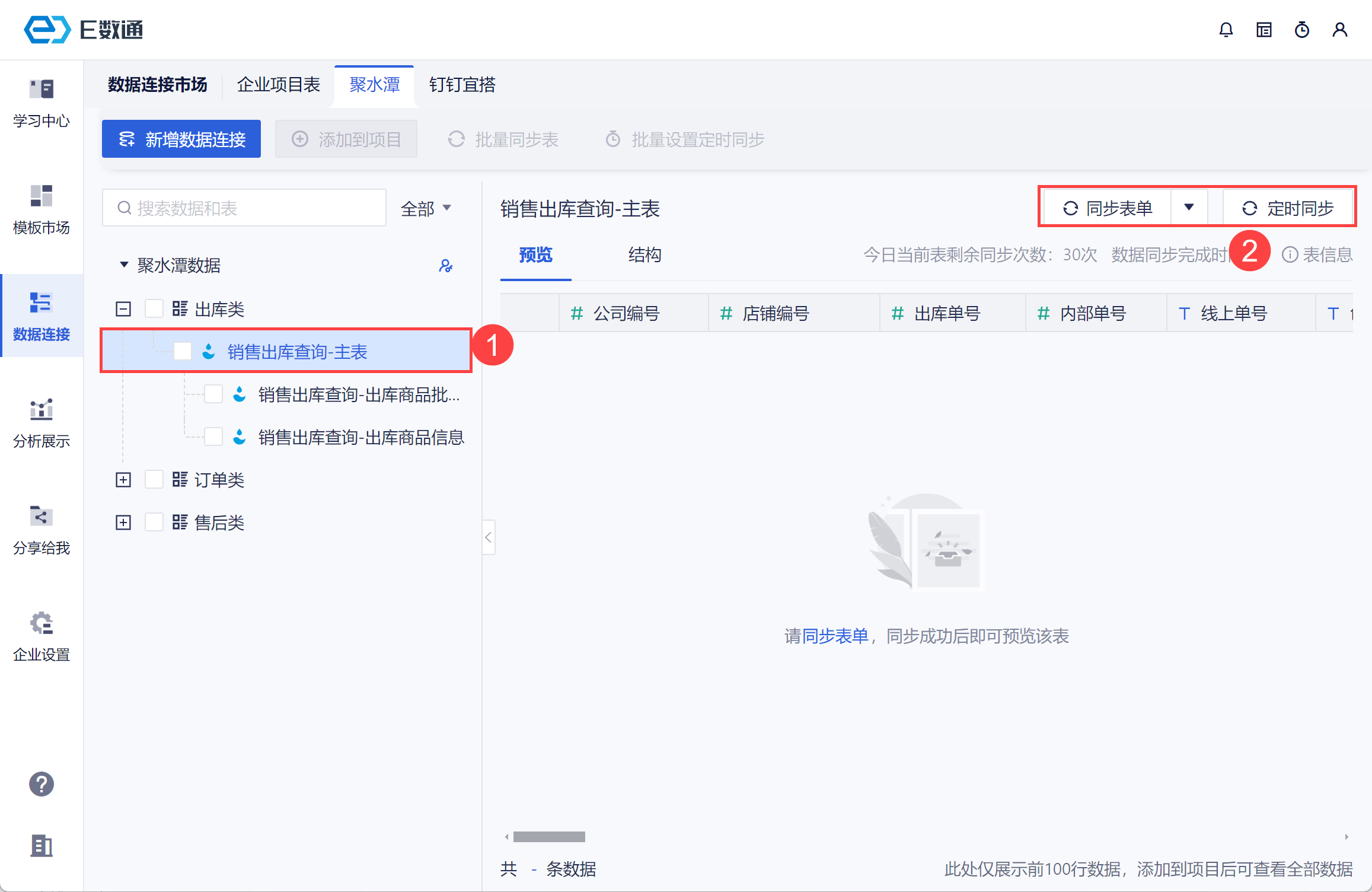The width and height of the screenshot is (1372, 892).
Task: Switch to the 钉钉宜搭 tab
Action: tap(462, 85)
